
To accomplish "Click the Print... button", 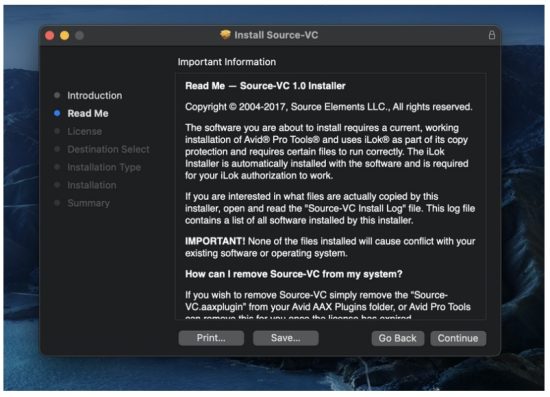I will [211, 338].
